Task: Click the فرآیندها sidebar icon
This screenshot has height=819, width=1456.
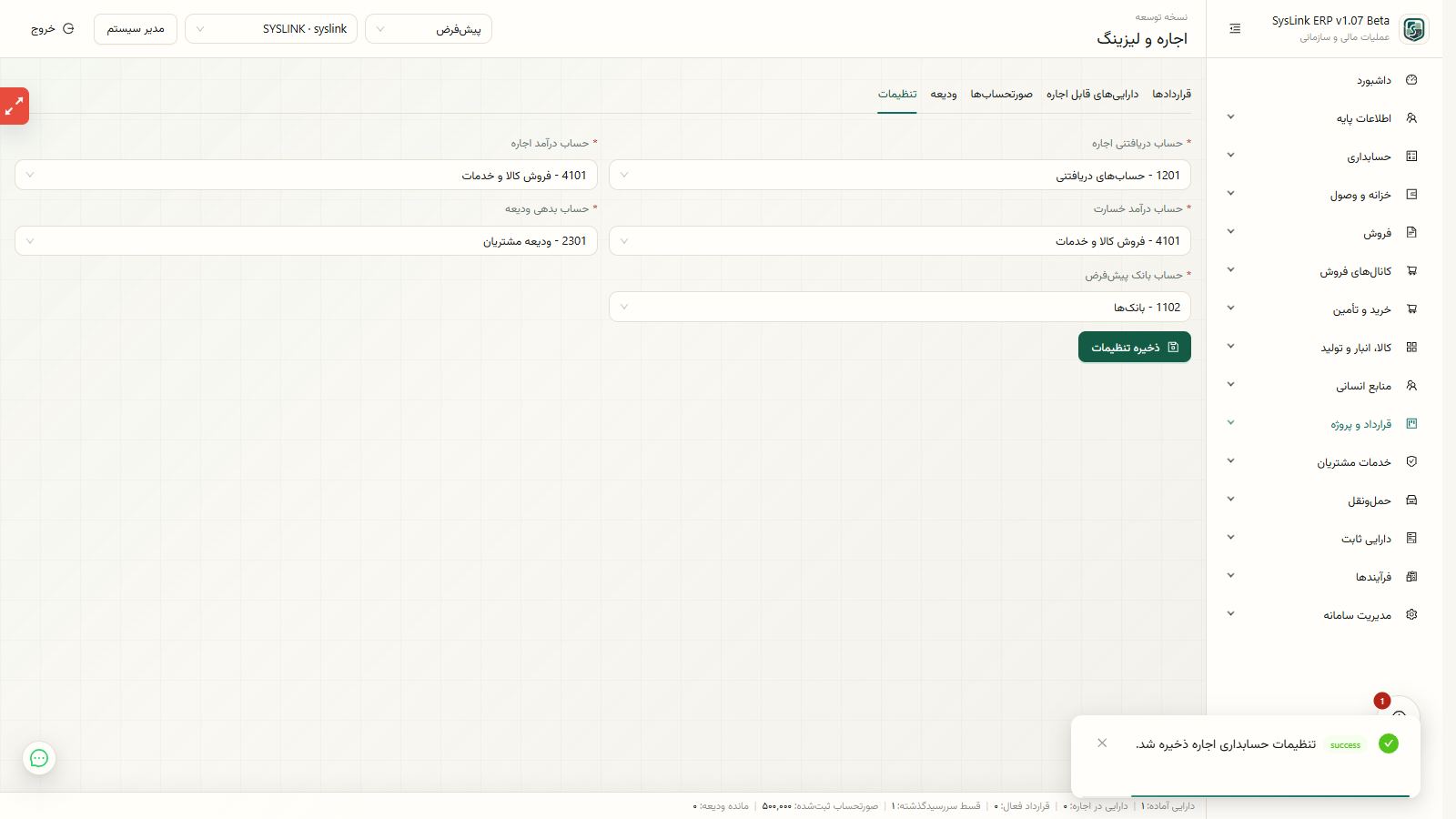Action: 1411,577
